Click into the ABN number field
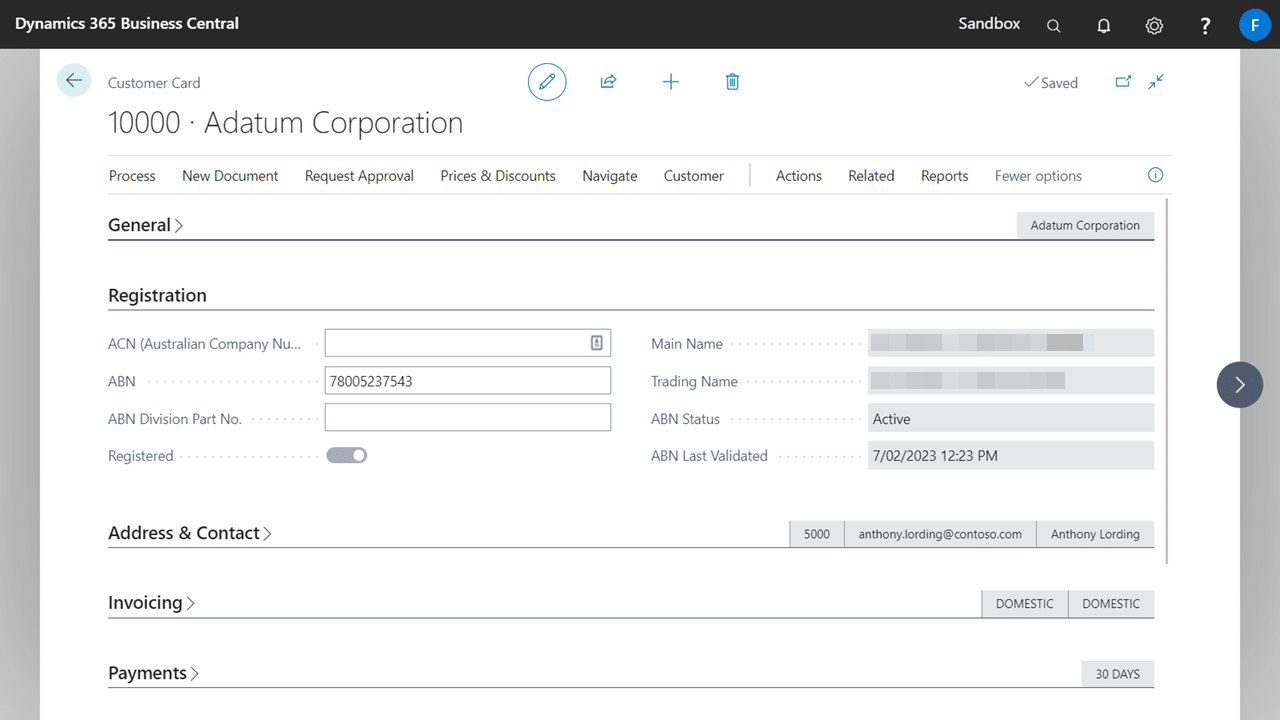Image resolution: width=1280 pixels, height=720 pixels. tap(467, 381)
